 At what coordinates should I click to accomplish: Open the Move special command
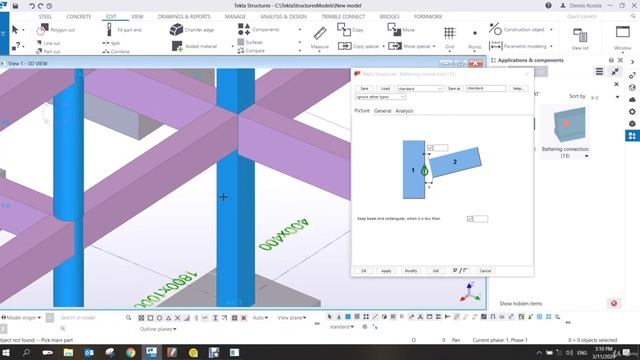pos(409,46)
